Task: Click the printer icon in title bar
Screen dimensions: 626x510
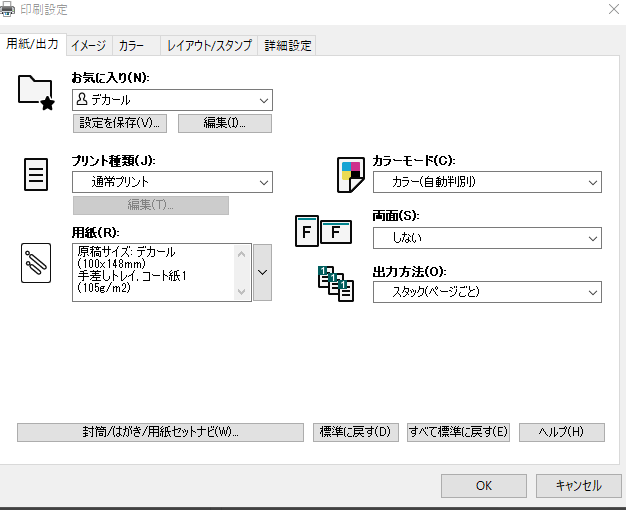Action: coord(7,10)
